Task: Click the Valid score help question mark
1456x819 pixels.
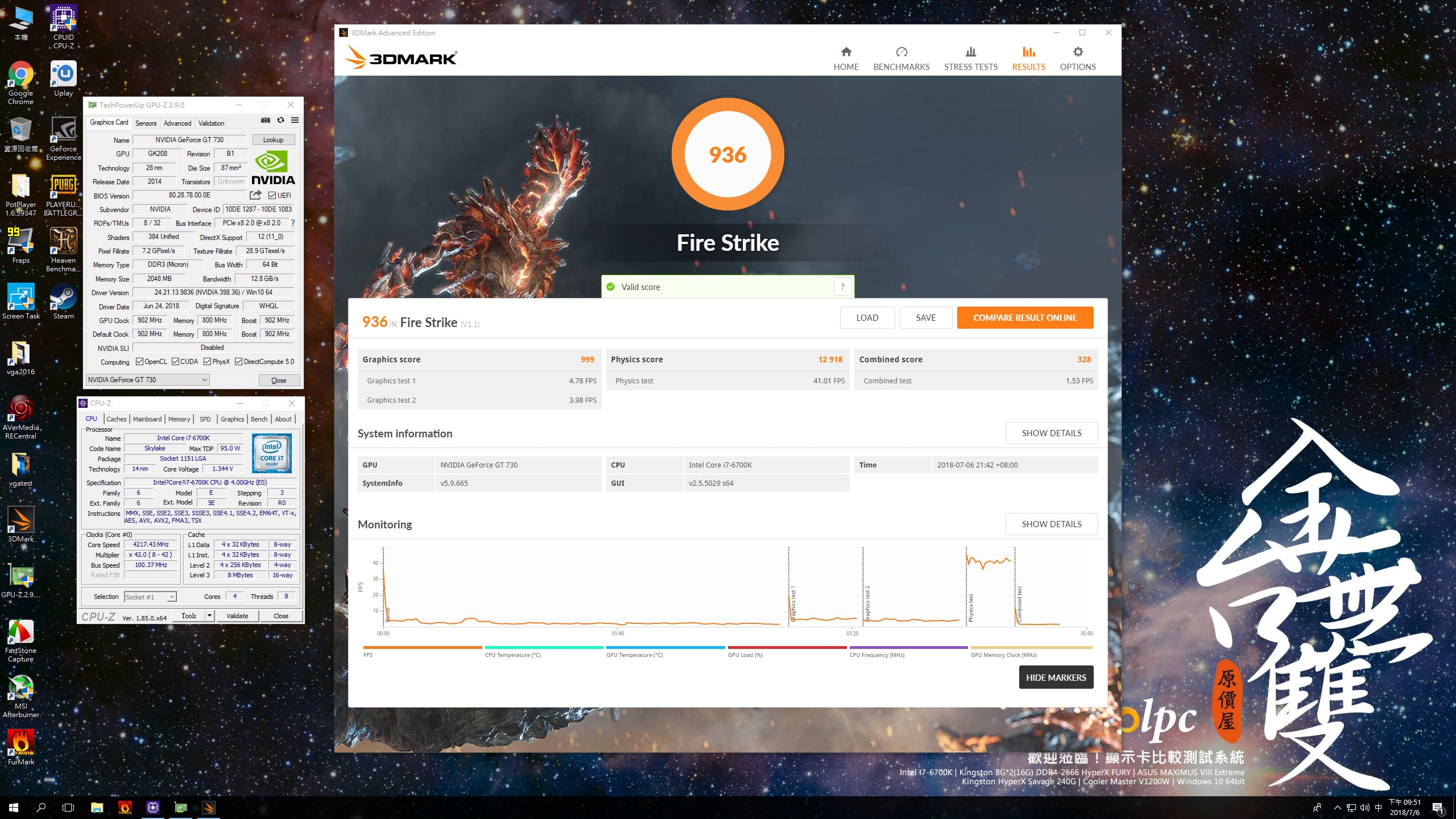Action: (842, 287)
